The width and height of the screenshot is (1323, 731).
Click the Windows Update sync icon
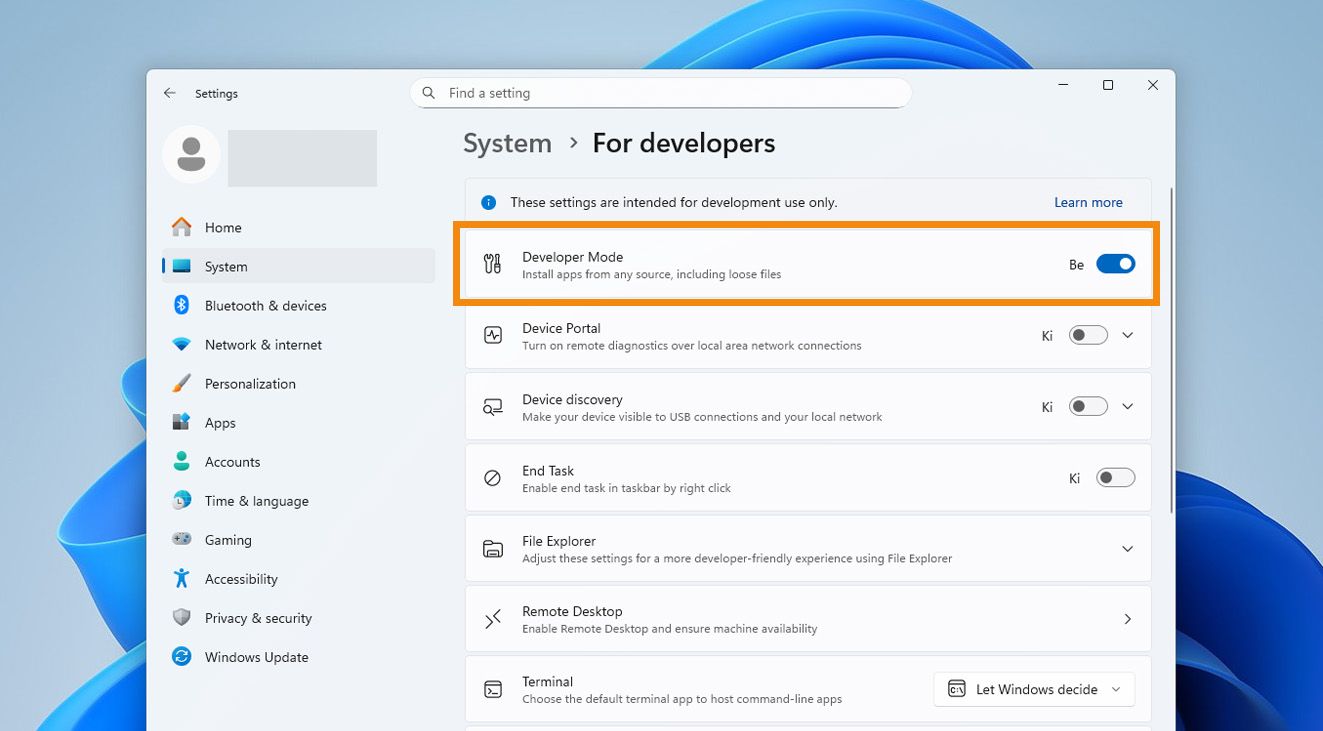(x=181, y=657)
